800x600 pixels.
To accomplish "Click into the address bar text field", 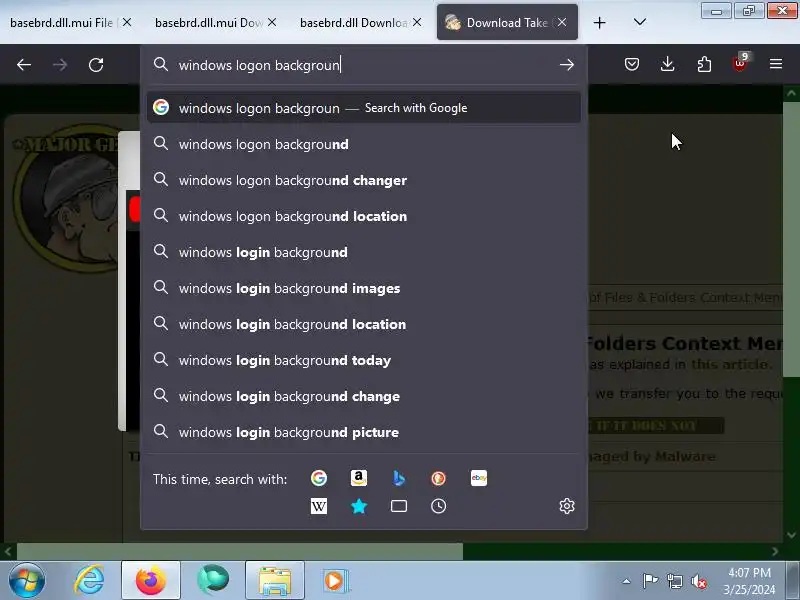I will pos(365,65).
